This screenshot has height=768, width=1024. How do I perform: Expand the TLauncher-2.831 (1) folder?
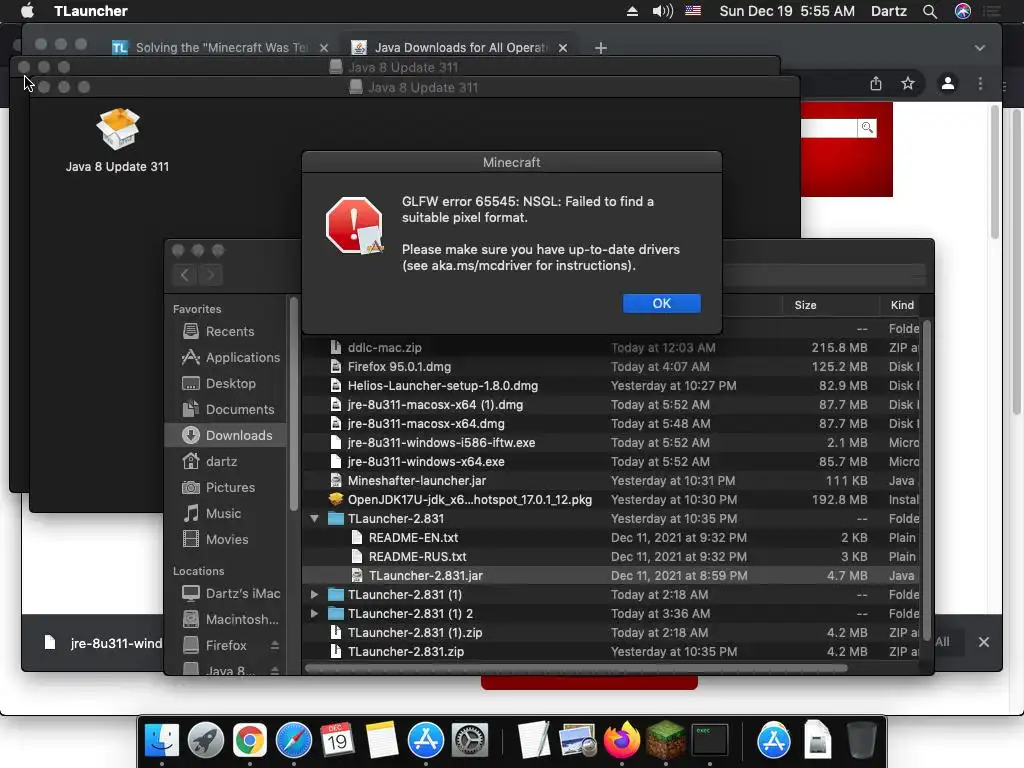[x=314, y=594]
